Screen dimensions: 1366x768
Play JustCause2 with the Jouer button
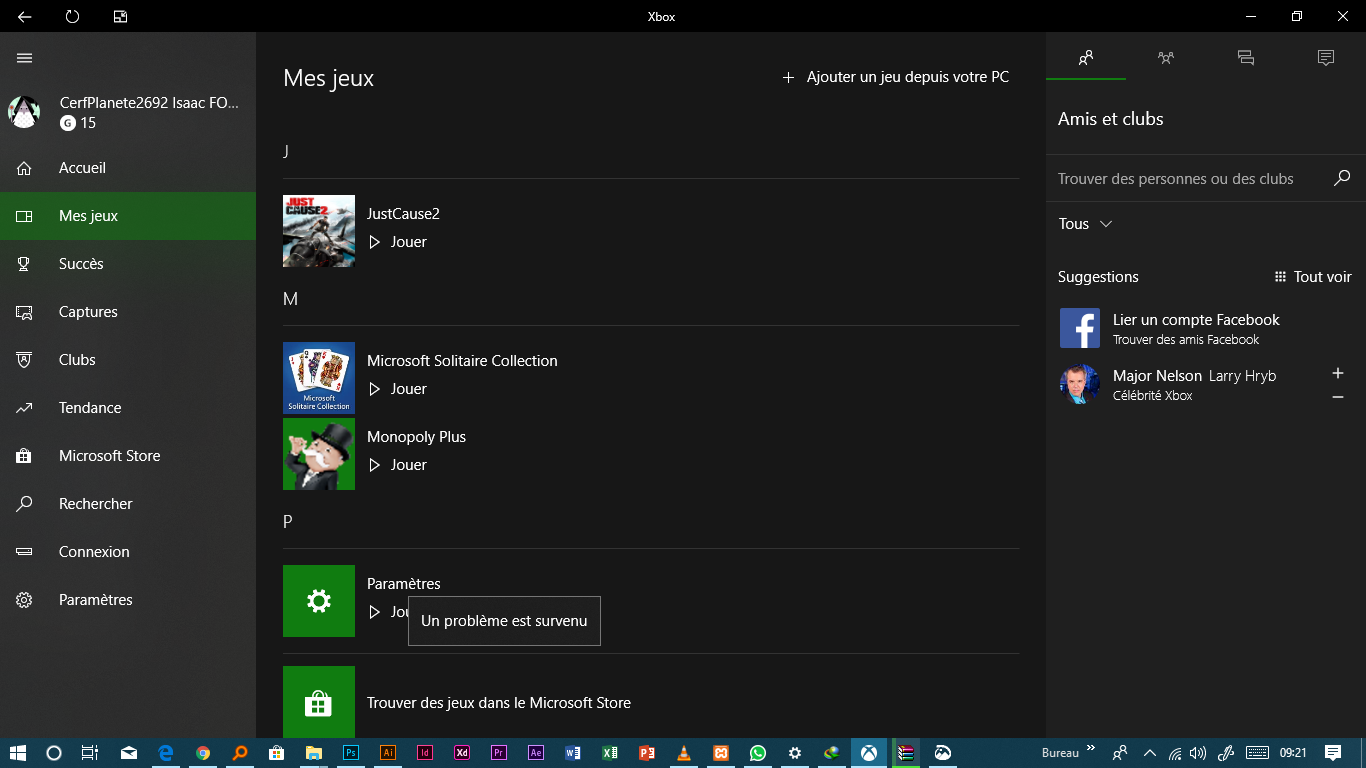click(x=398, y=242)
